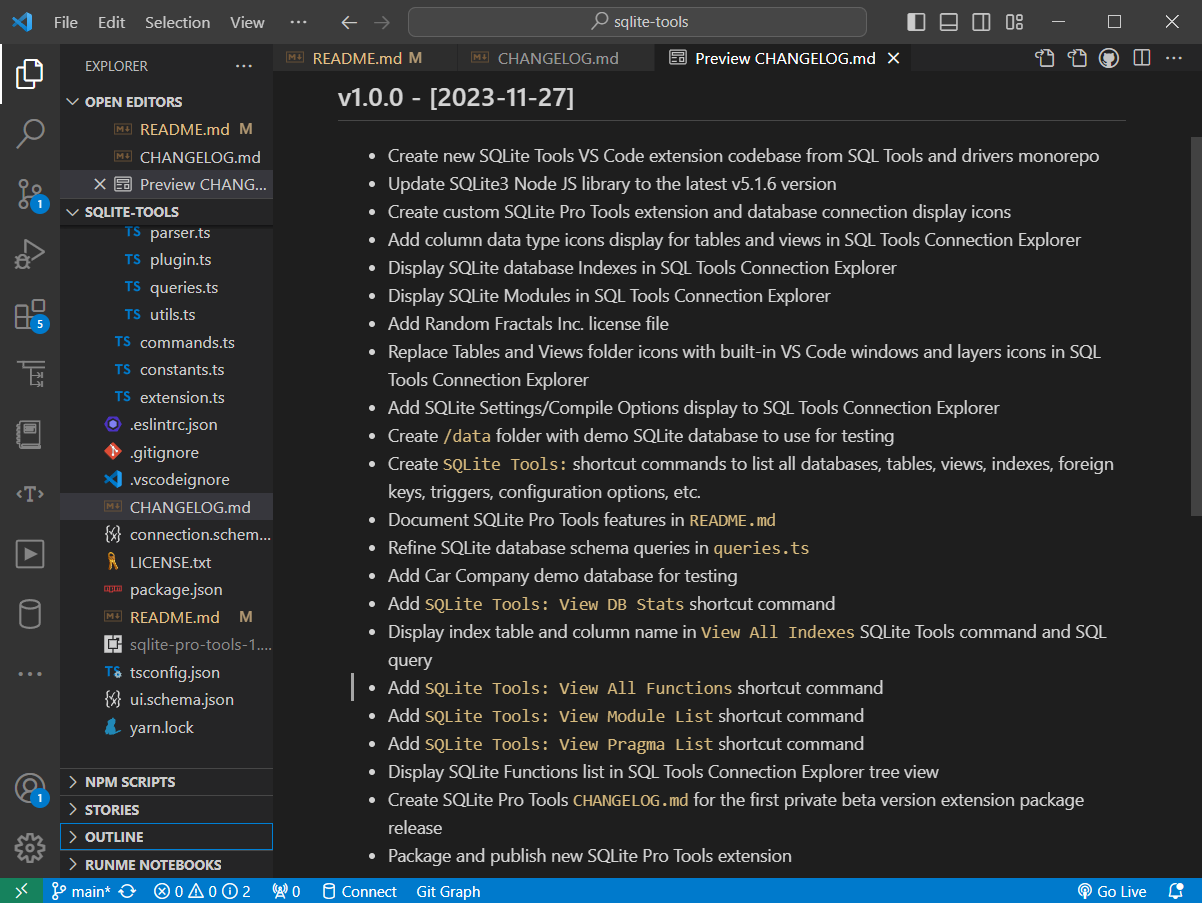Click the VS Code logo in title bar
1202x903 pixels.
pyautogui.click(x=23, y=21)
